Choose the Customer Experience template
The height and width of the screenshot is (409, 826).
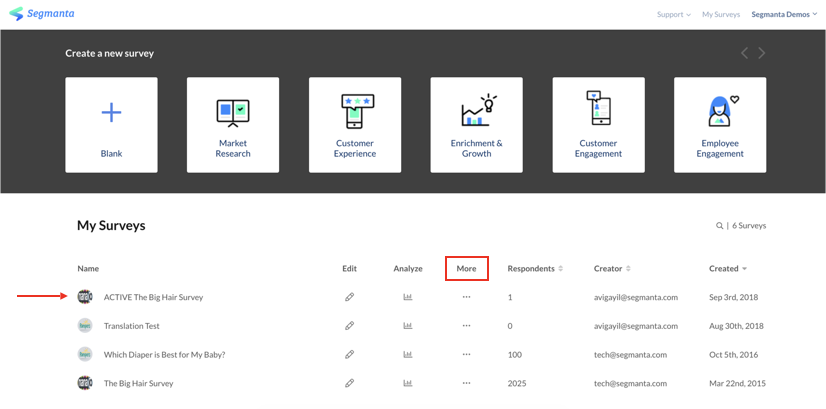pos(355,125)
